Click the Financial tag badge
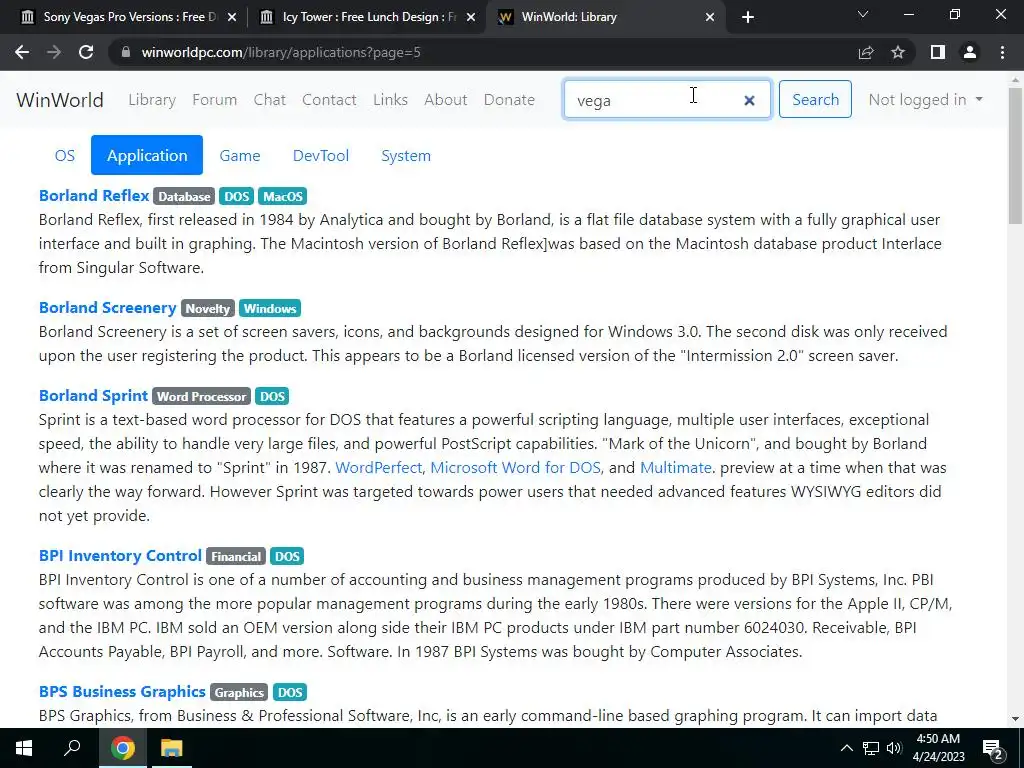Viewport: 1024px width, 768px height. point(236,556)
